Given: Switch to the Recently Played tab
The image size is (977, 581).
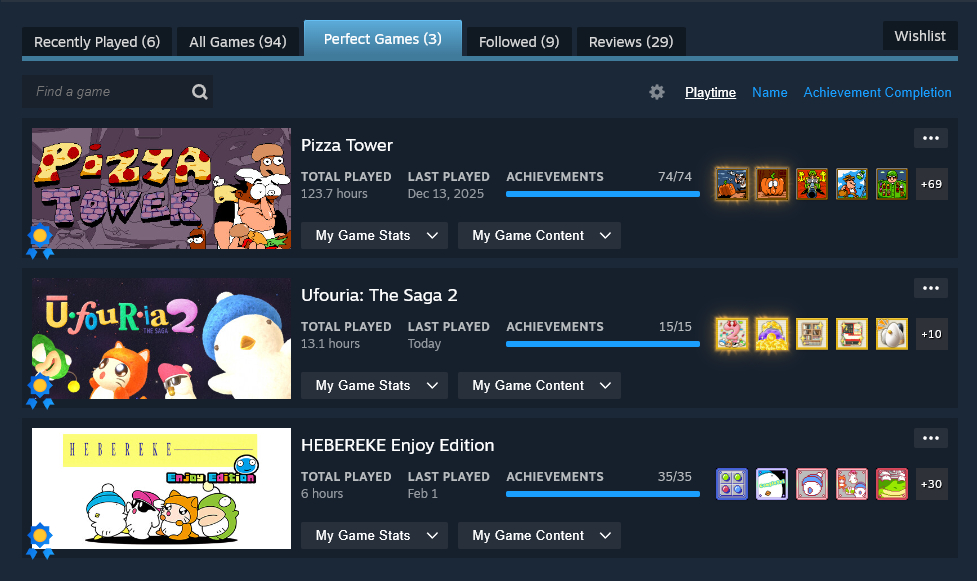Looking at the screenshot, I should (x=97, y=42).
